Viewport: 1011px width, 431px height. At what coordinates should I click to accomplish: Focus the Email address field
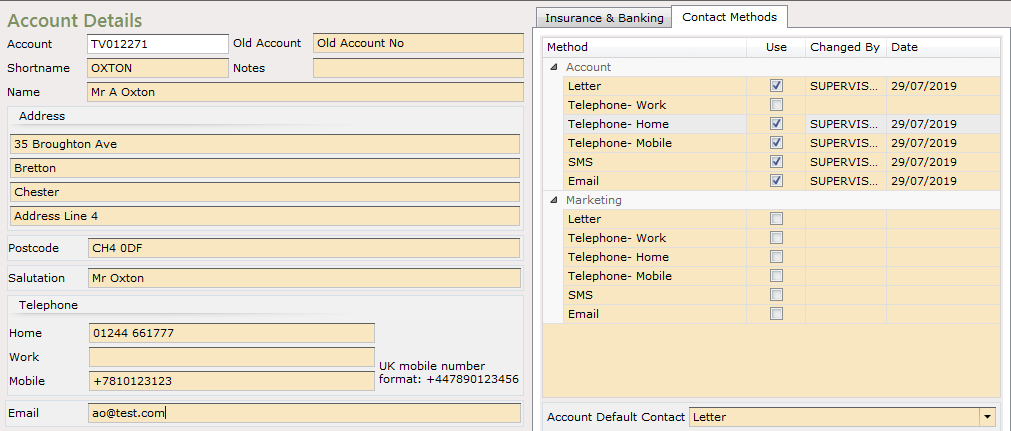point(304,413)
